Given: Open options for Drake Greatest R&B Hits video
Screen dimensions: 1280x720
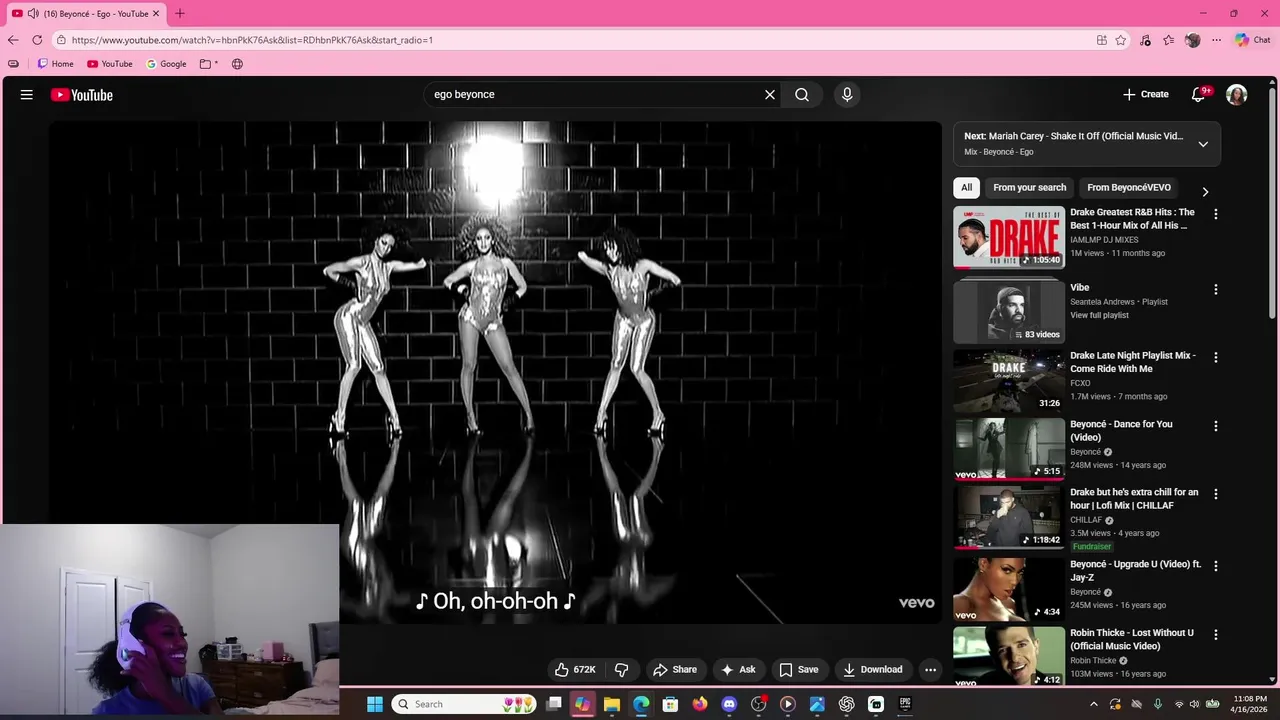Looking at the screenshot, I should point(1216,214).
